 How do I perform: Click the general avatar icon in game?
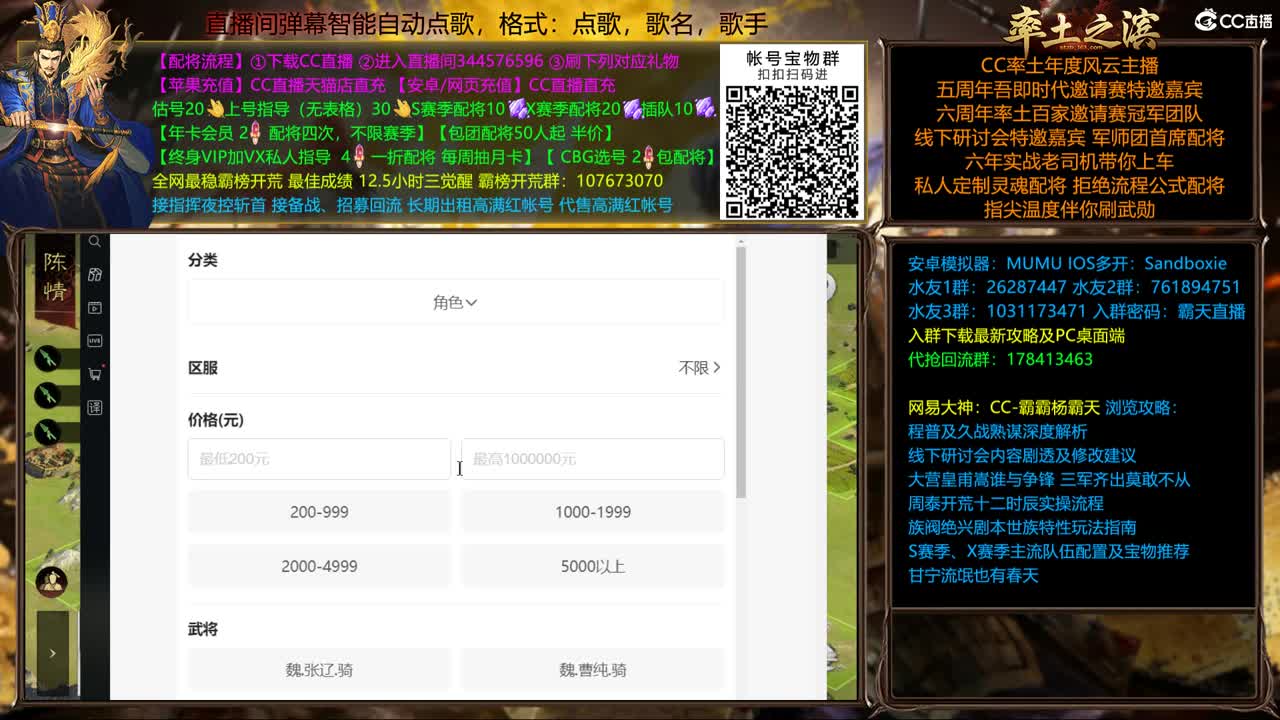pyautogui.click(x=52, y=581)
